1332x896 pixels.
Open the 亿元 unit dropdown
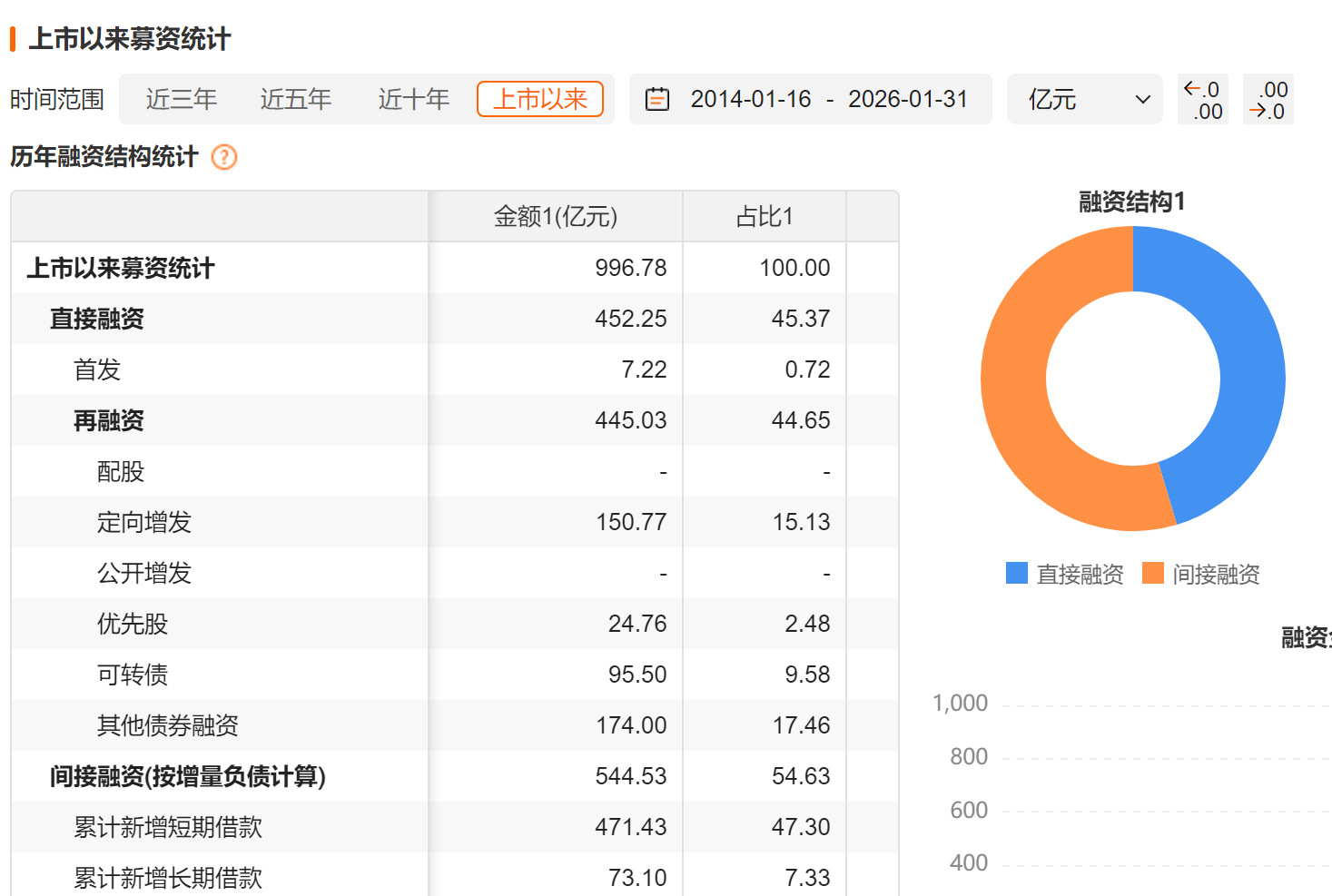pyautogui.click(x=1085, y=99)
